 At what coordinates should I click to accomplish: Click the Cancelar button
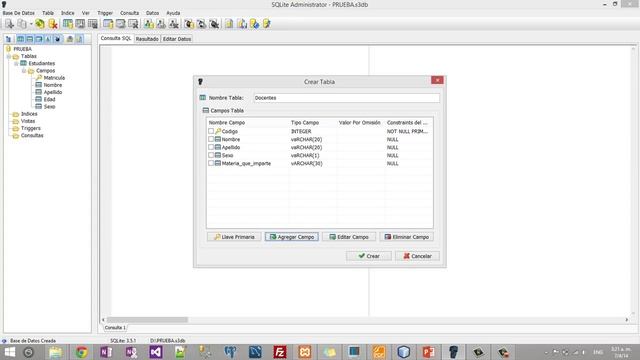[417, 256]
